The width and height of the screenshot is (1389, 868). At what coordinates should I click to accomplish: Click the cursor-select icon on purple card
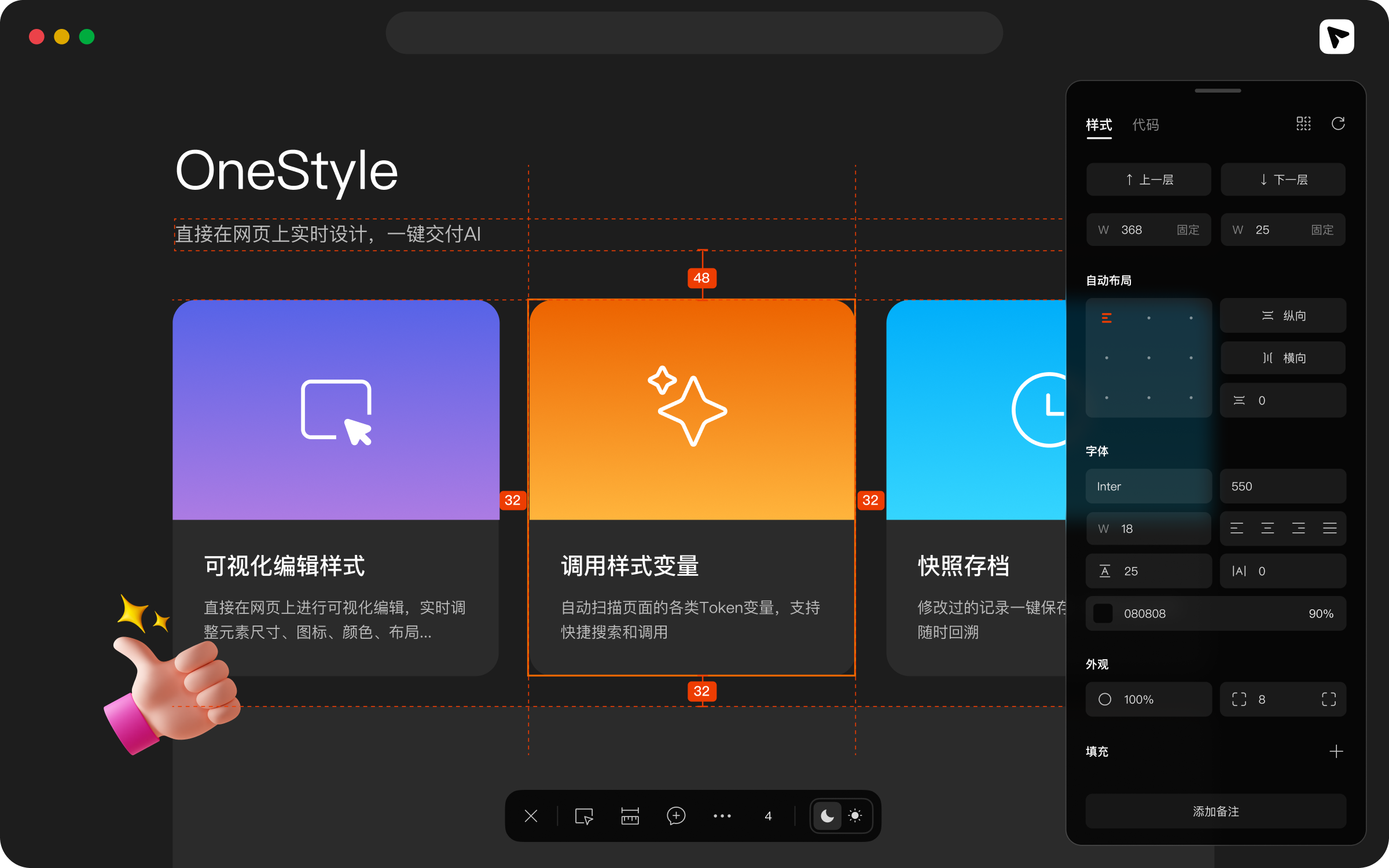tap(336, 413)
